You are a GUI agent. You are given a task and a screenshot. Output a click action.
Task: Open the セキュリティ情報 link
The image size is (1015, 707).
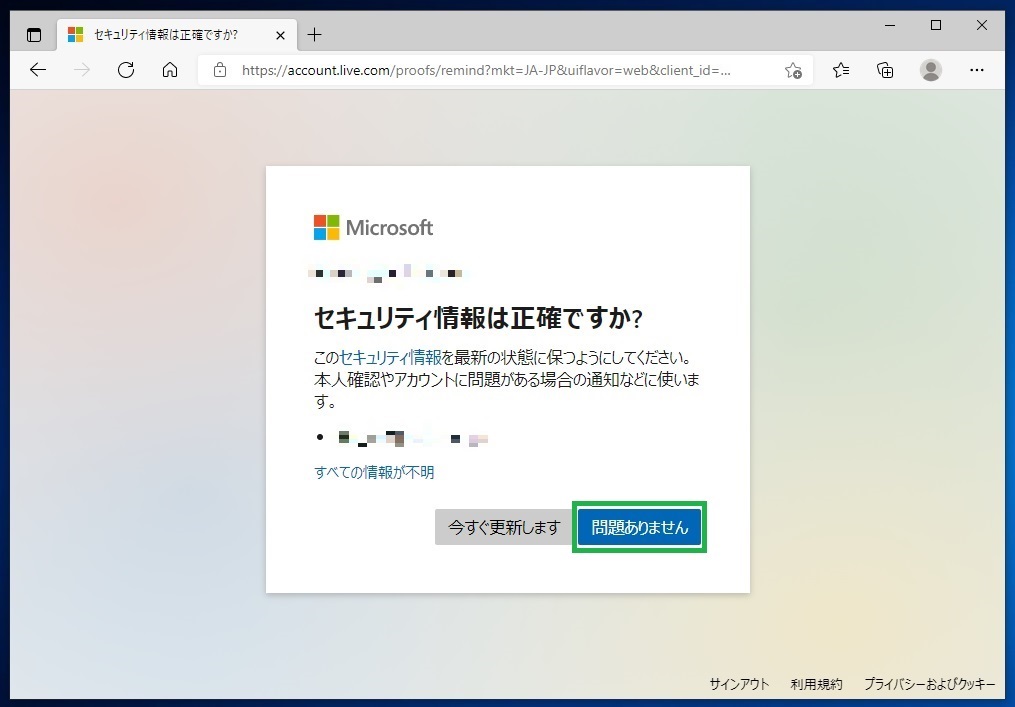(x=390, y=357)
